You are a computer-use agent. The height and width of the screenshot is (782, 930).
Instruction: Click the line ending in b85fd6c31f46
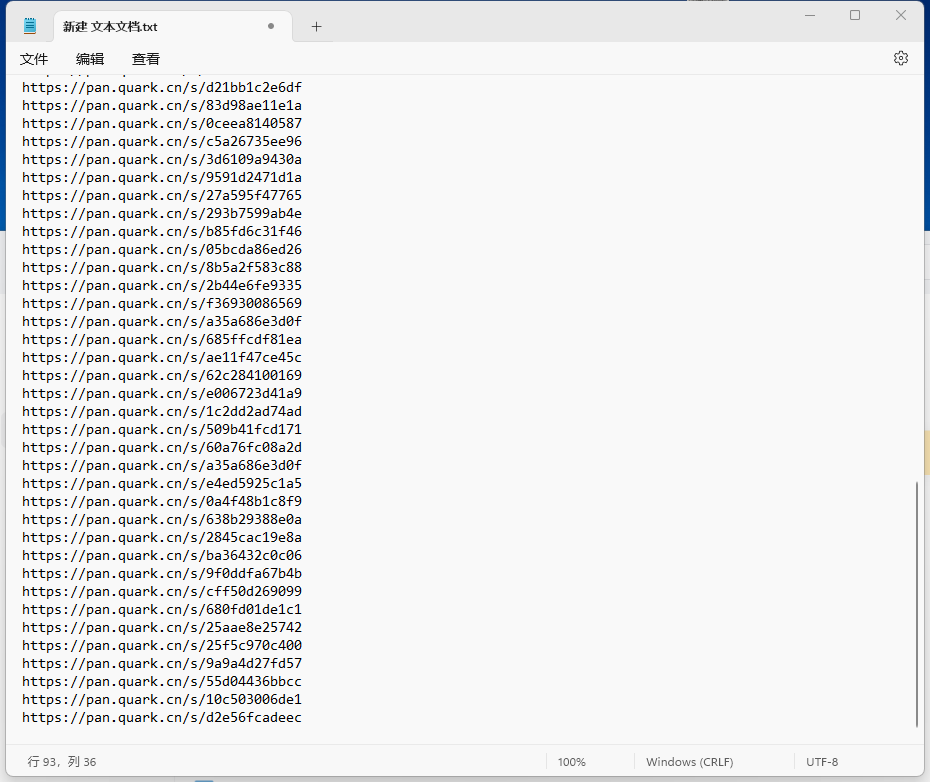pyautogui.click(x=162, y=231)
